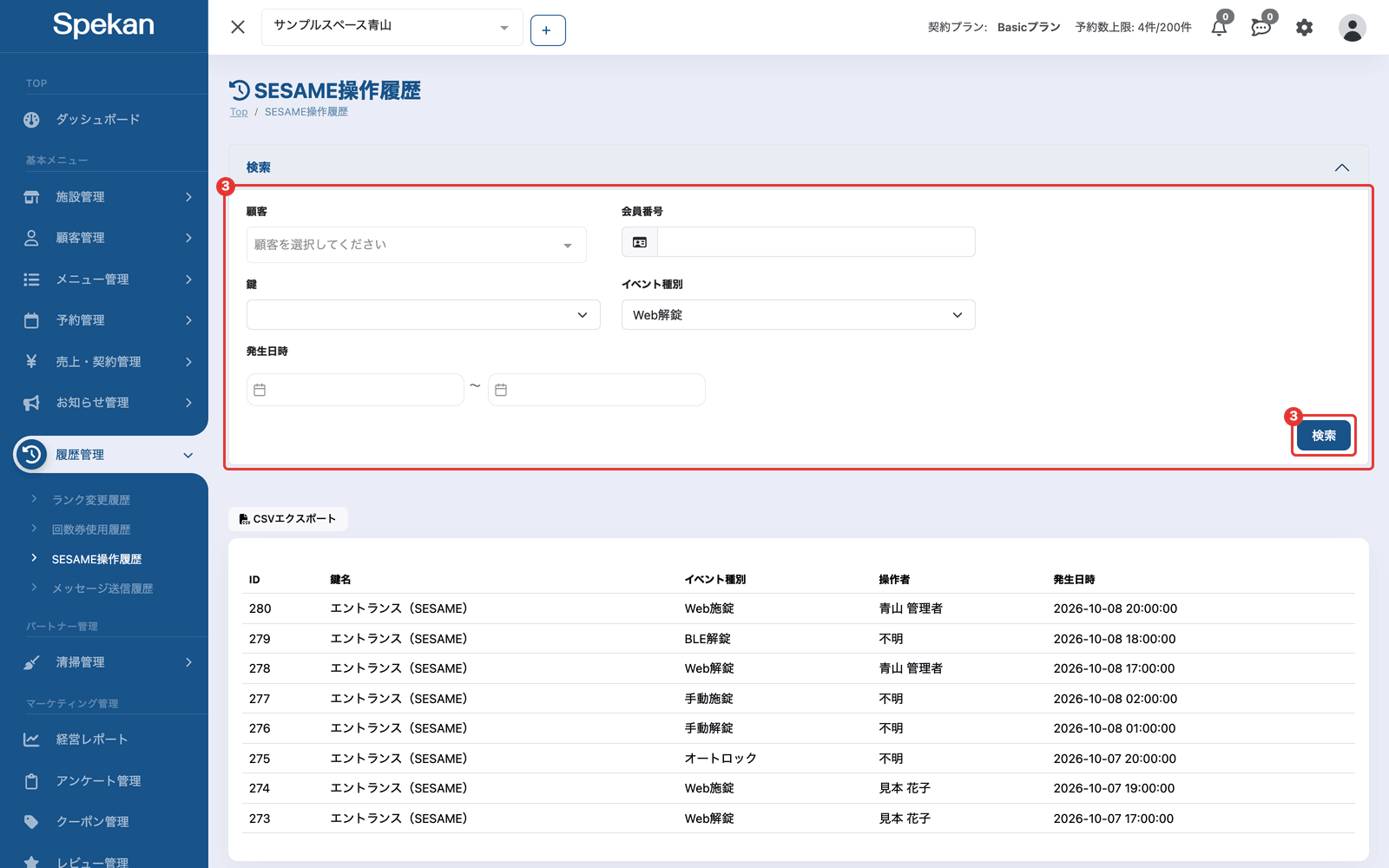Click the 発生日時 end date field
Screen dimensions: 1389x868
coord(596,390)
